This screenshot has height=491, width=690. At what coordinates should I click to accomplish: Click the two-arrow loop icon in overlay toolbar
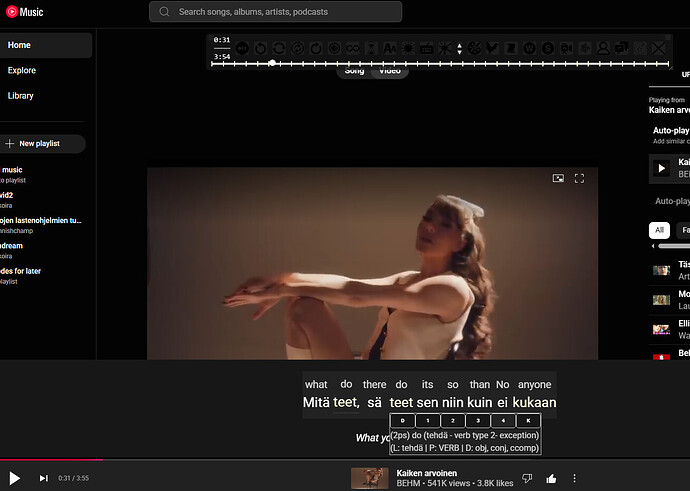pos(279,48)
